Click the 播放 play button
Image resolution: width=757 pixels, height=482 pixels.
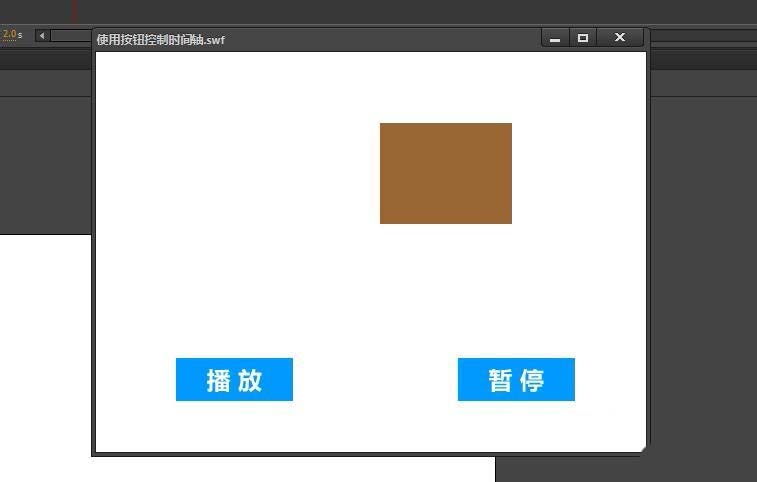click(x=234, y=380)
